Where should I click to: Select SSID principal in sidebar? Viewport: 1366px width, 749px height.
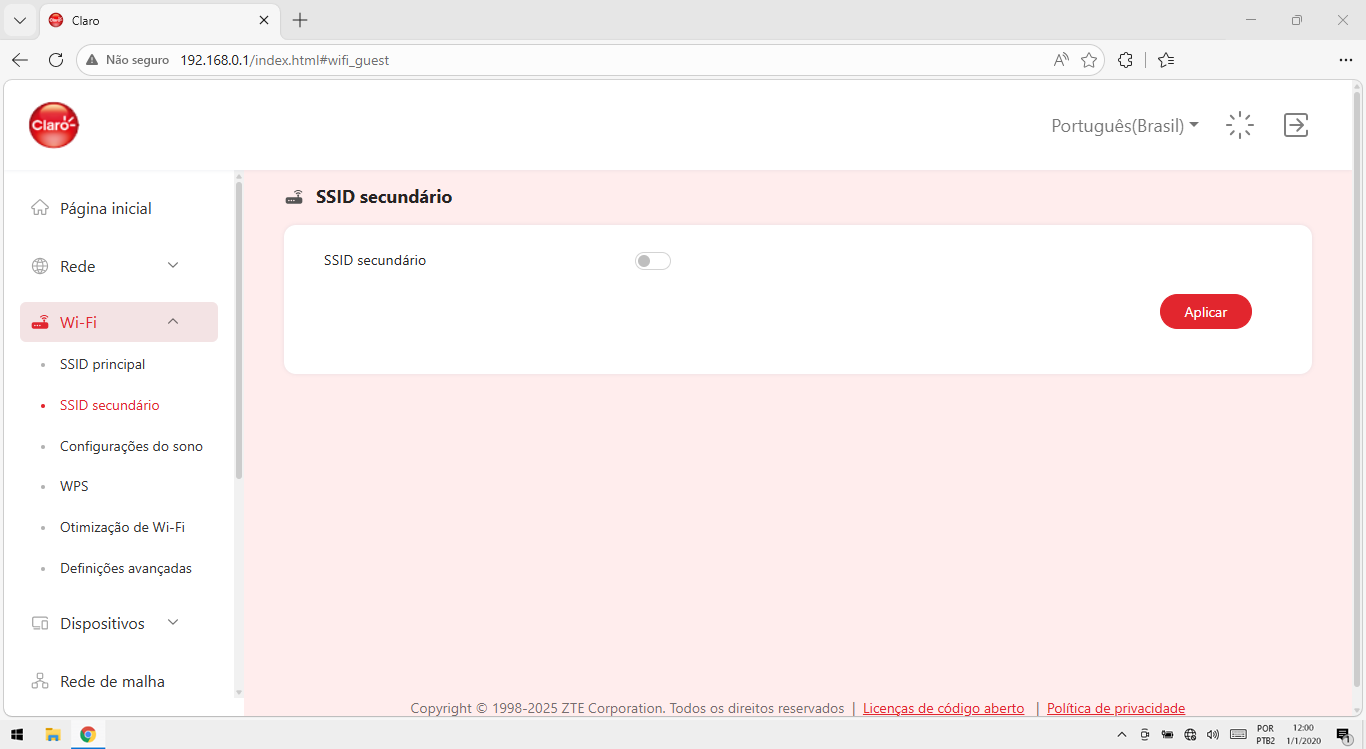102,364
